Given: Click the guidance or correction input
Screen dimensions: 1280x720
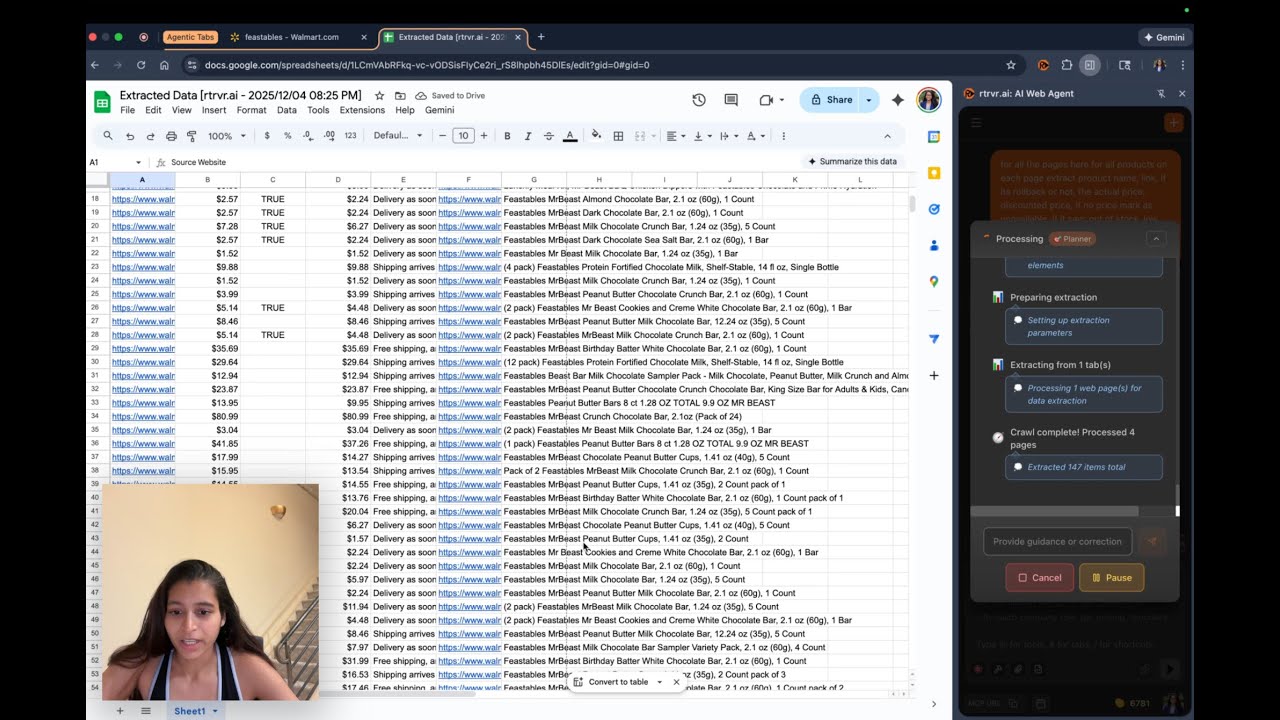Looking at the screenshot, I should tap(1057, 542).
